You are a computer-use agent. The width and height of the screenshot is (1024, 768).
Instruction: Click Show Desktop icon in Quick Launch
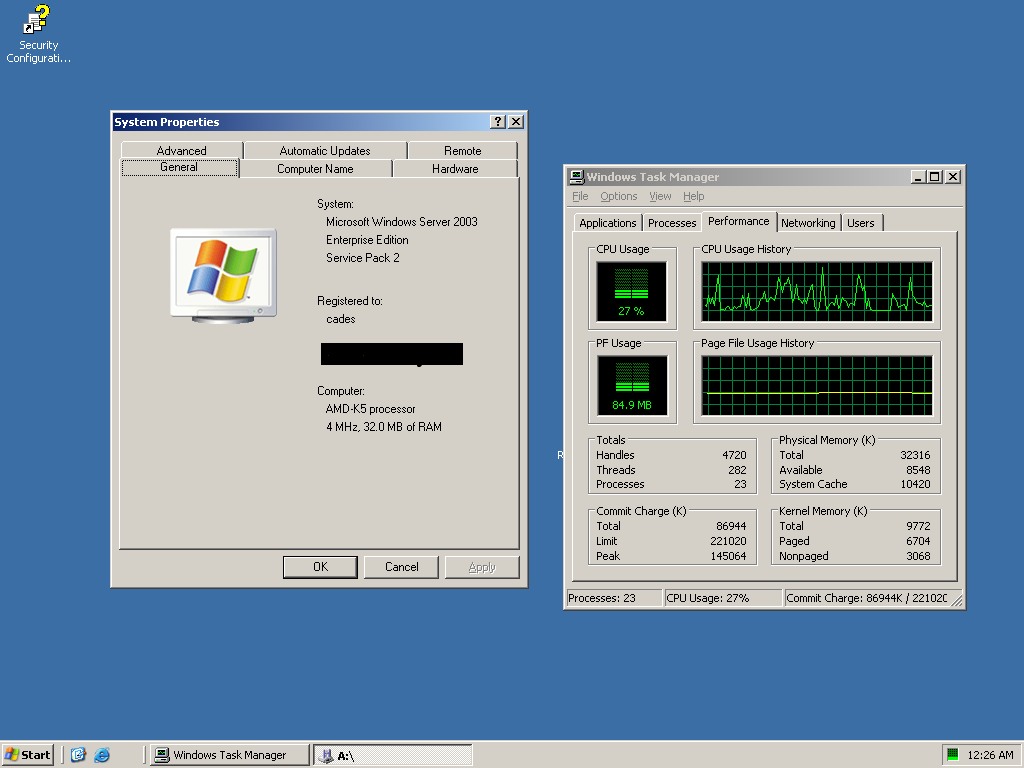[x=78, y=755]
